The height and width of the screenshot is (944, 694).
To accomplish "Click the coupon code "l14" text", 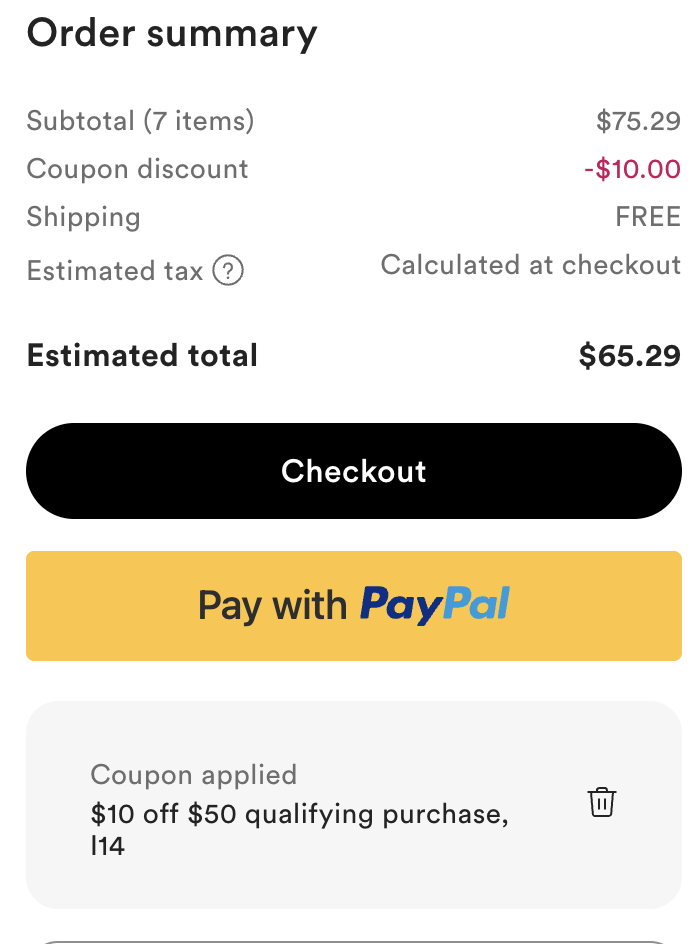I will 108,847.
